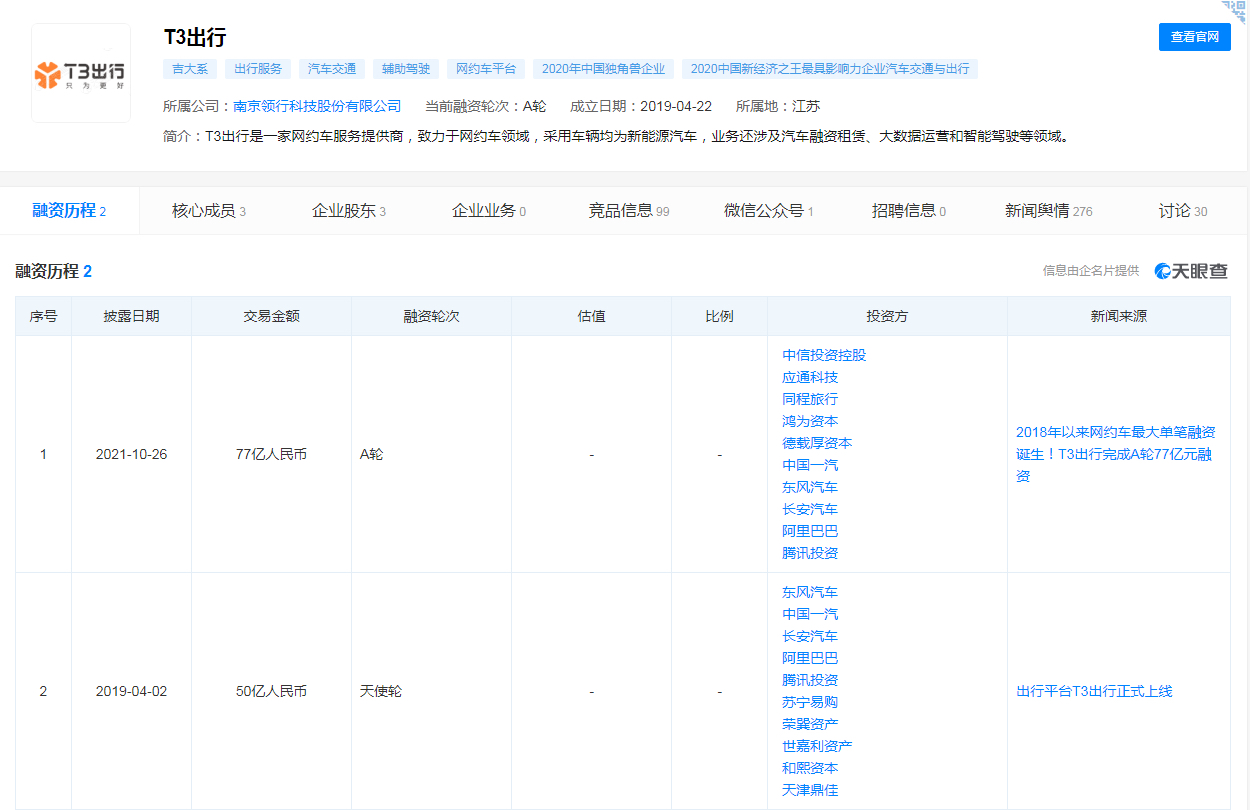1250x810 pixels.
Task: Select the 吉大系 tag
Action: (x=189, y=69)
